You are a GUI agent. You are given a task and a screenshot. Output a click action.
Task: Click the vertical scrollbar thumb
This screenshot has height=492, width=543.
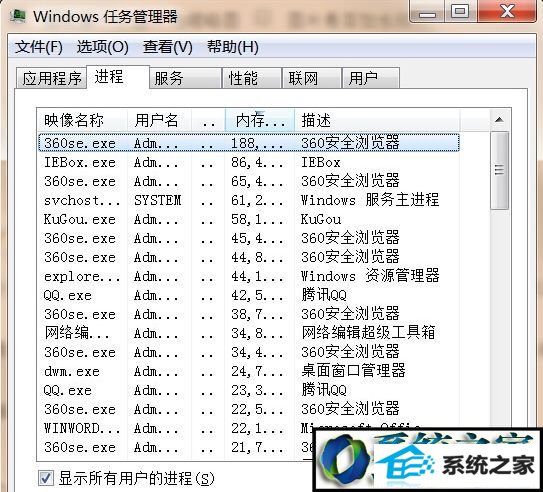click(499, 170)
